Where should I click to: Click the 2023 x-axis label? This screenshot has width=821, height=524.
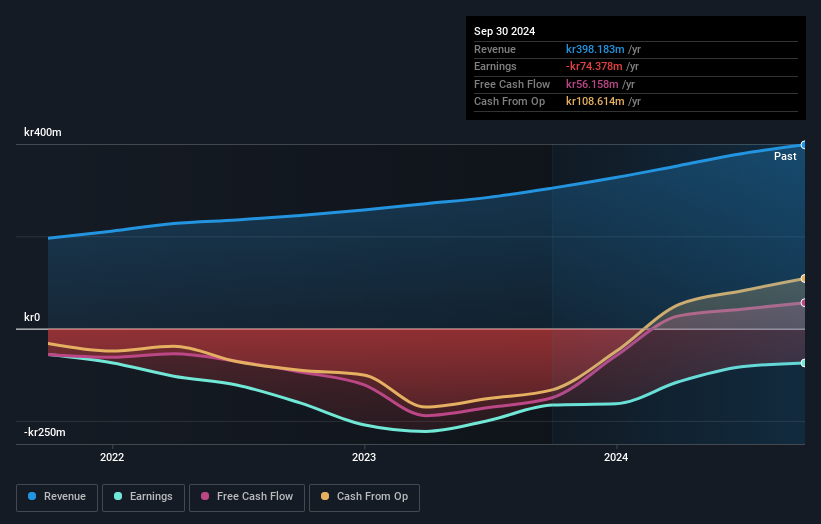pyautogui.click(x=364, y=457)
